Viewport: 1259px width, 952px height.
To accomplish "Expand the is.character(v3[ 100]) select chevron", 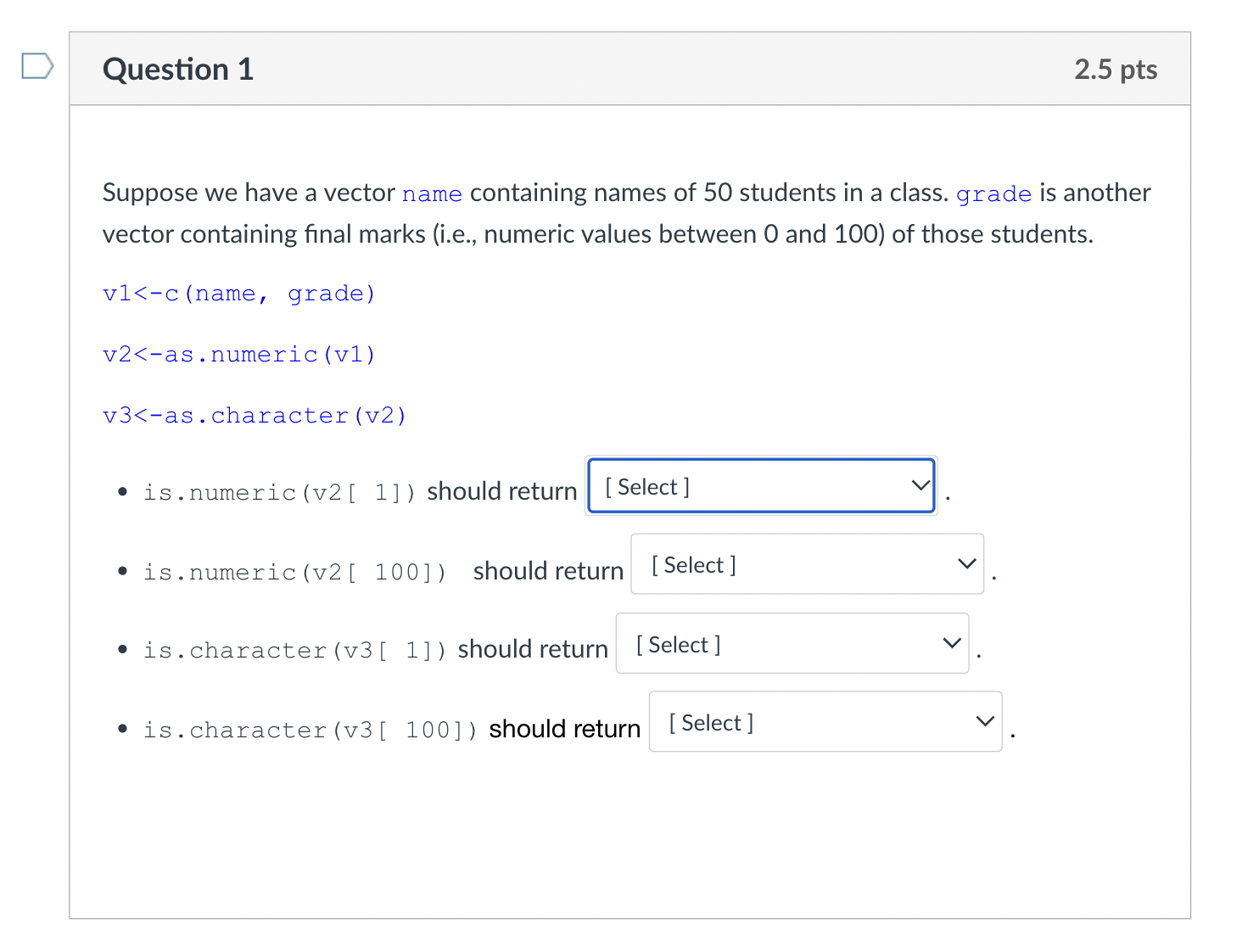I will pos(984,722).
